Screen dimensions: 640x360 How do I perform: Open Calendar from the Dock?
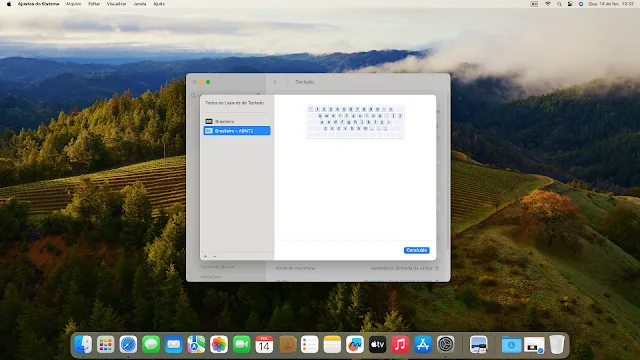pos(264,344)
